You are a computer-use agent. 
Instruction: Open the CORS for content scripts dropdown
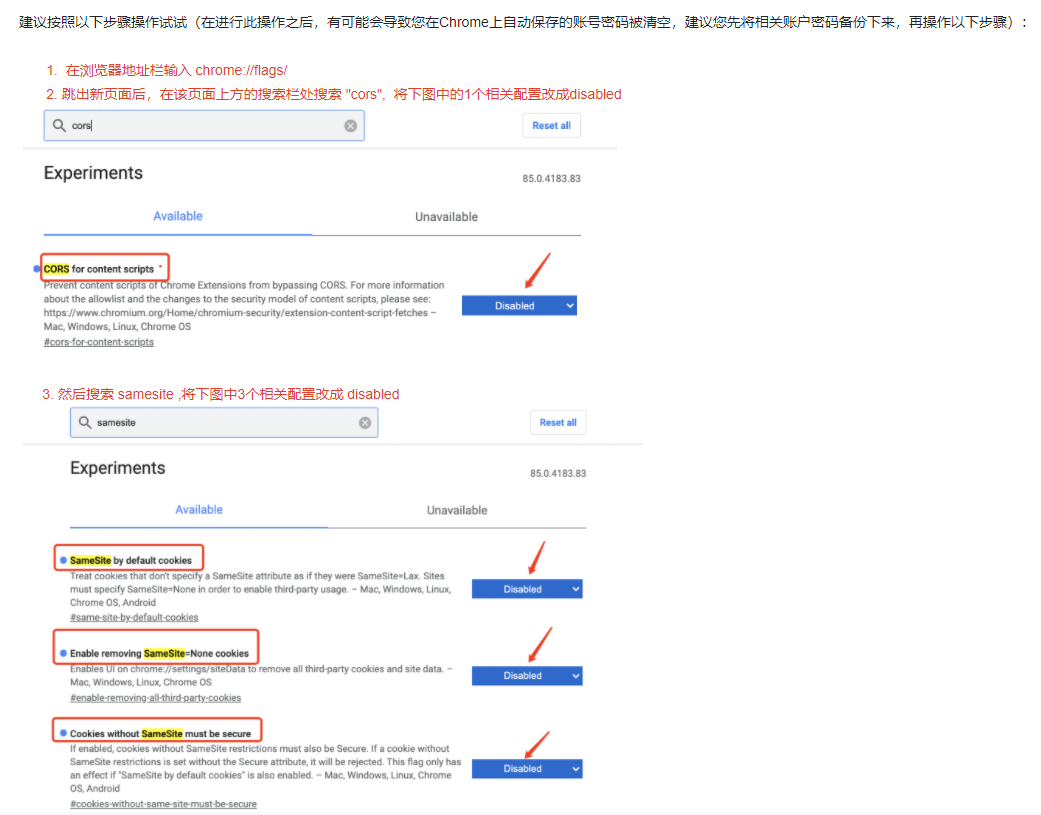tap(519, 306)
